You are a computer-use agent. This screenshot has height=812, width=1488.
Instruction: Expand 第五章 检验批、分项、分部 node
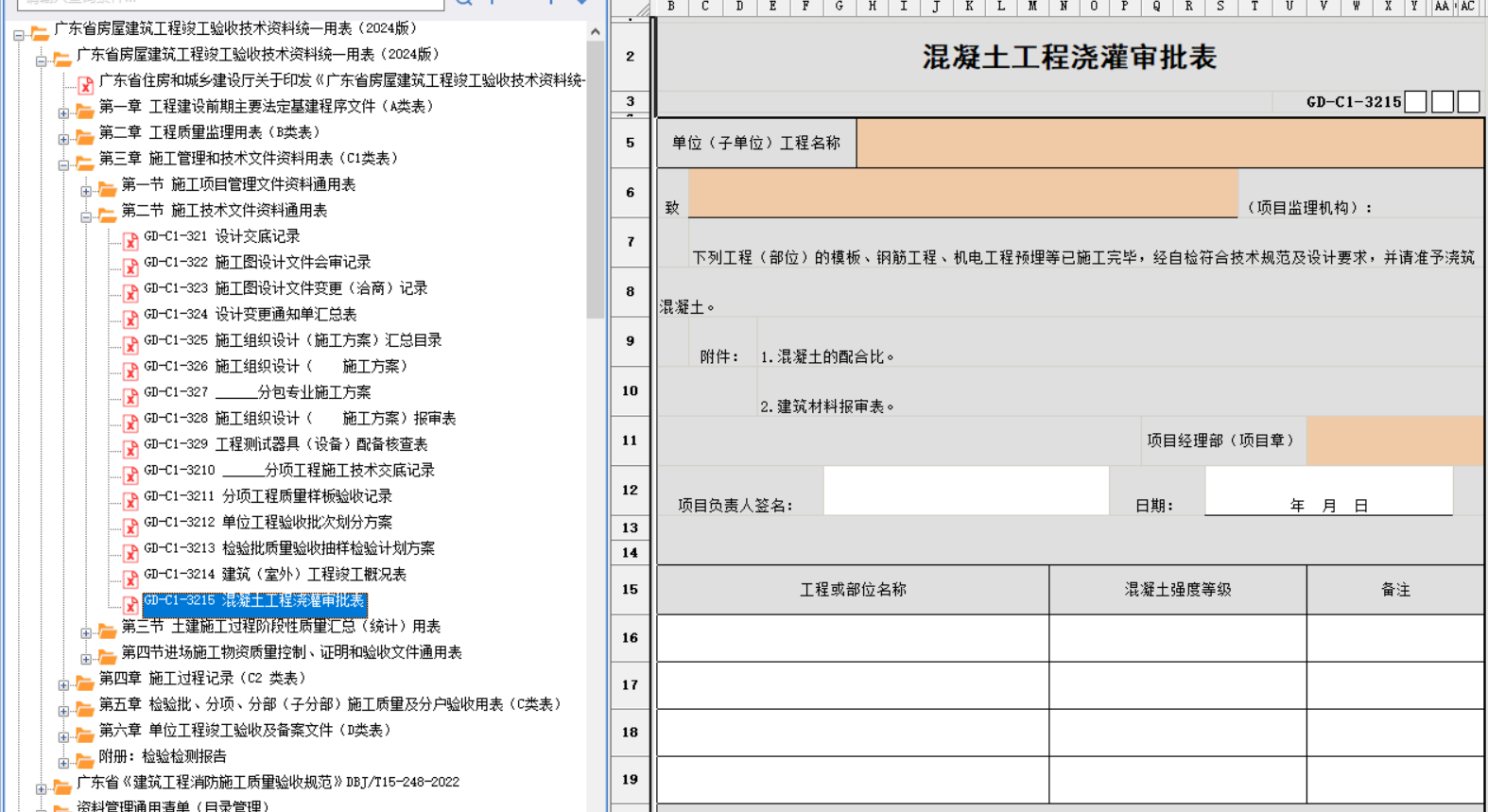(x=63, y=711)
